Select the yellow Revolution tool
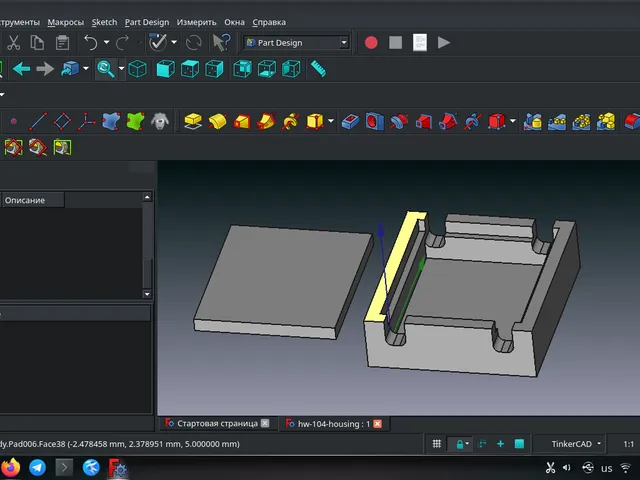The height and width of the screenshot is (480, 640). [217, 121]
